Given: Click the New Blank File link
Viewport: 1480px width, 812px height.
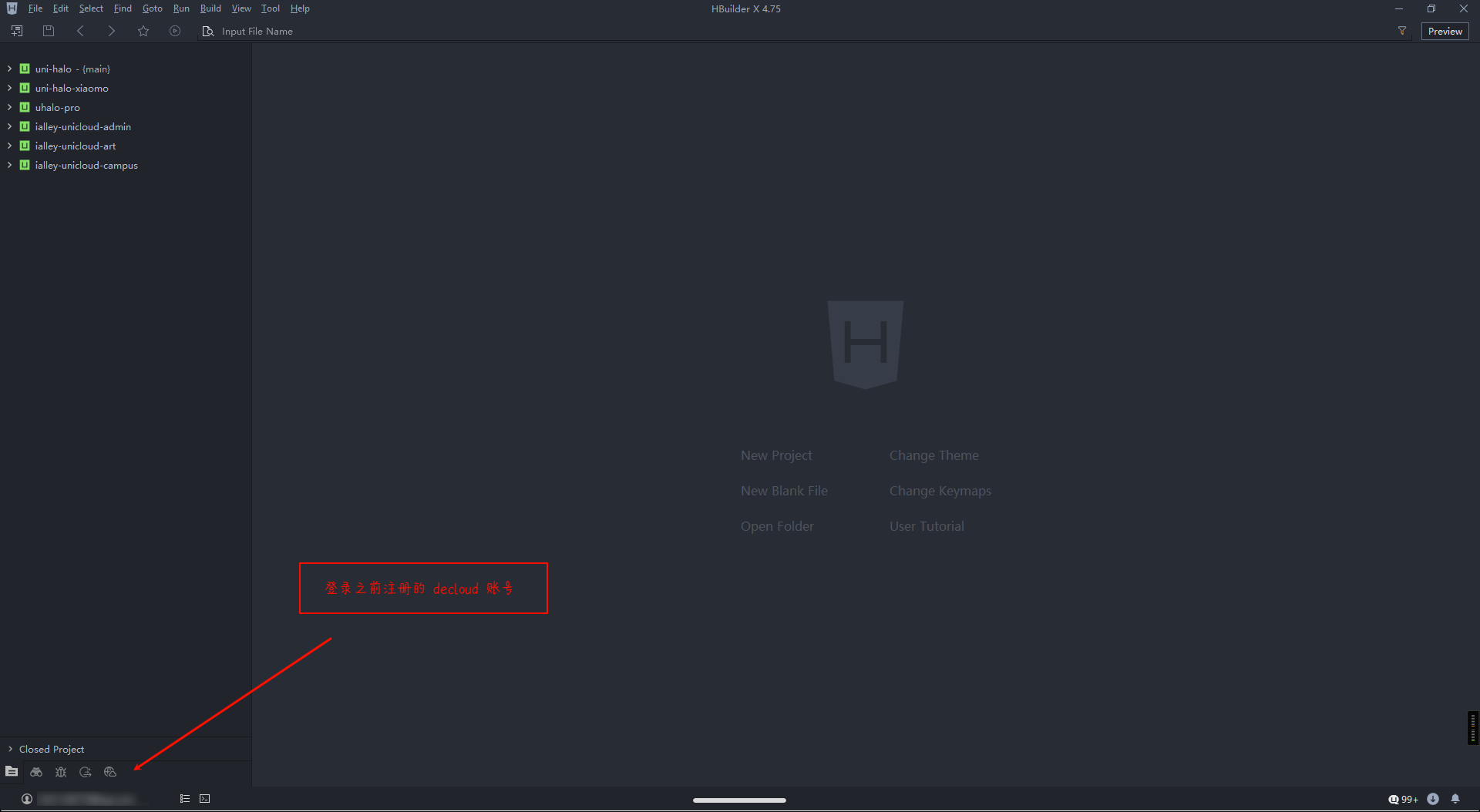Looking at the screenshot, I should pyautogui.click(x=784, y=491).
